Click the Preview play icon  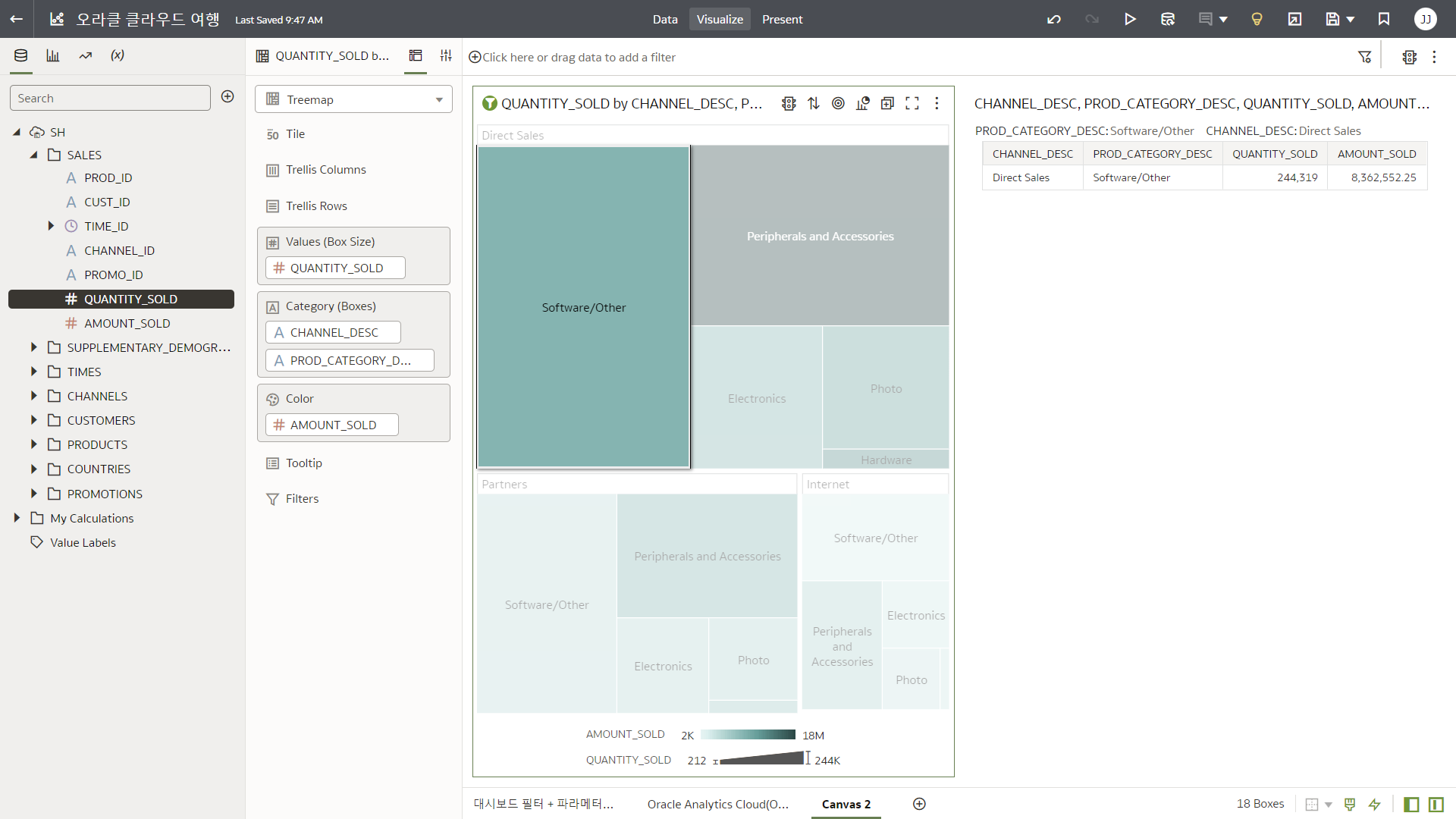coord(1130,19)
